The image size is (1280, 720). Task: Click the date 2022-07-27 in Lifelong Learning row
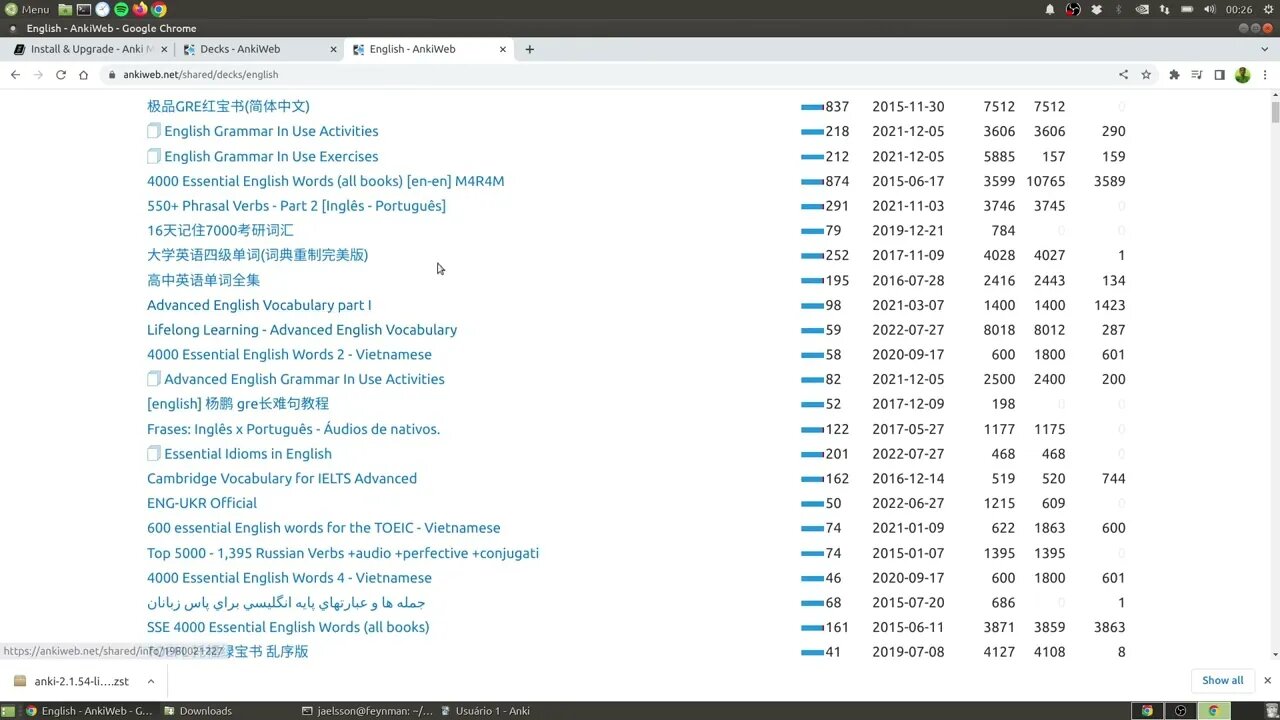pyautogui.click(x=908, y=330)
